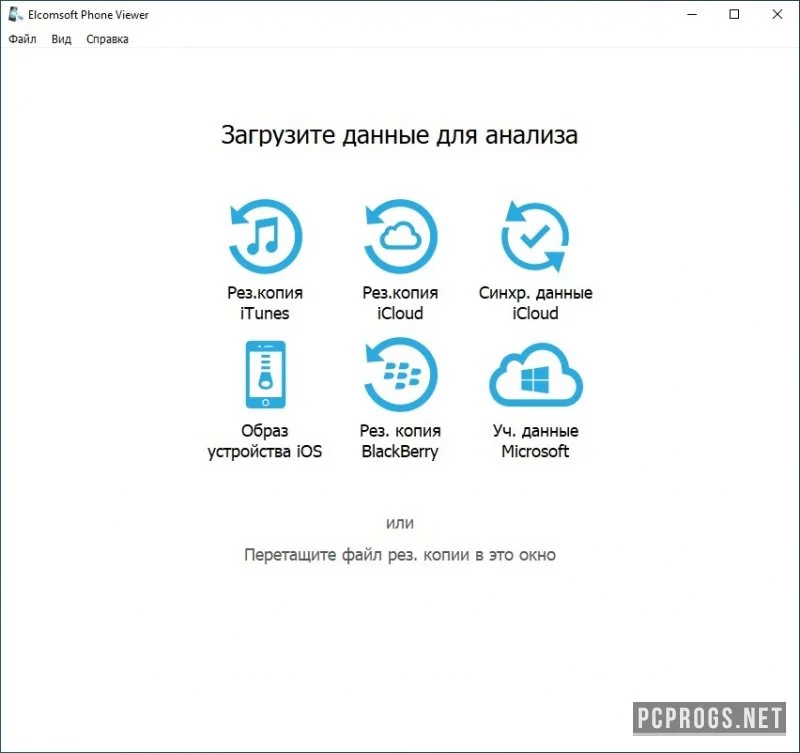Screen dimensions: 800x753
Task: Click the Elcomsoft Phone Viewer title bar icon
Action: [x=15, y=14]
